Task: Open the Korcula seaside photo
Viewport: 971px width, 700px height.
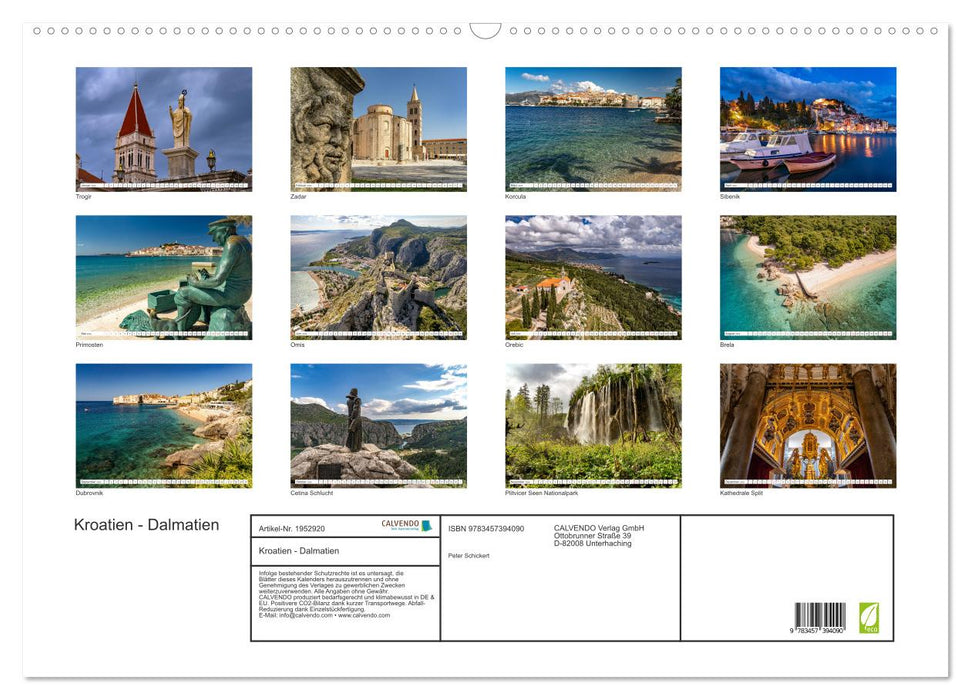Action: click(x=593, y=128)
